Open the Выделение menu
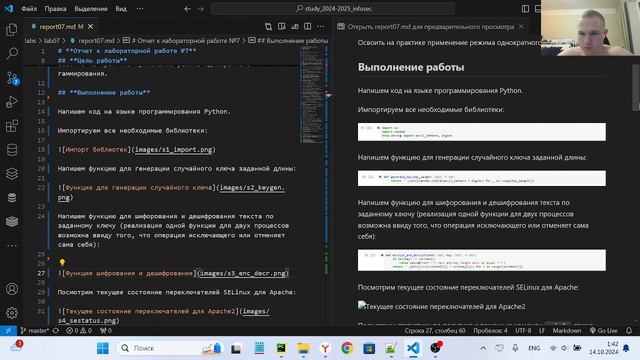 91,9
